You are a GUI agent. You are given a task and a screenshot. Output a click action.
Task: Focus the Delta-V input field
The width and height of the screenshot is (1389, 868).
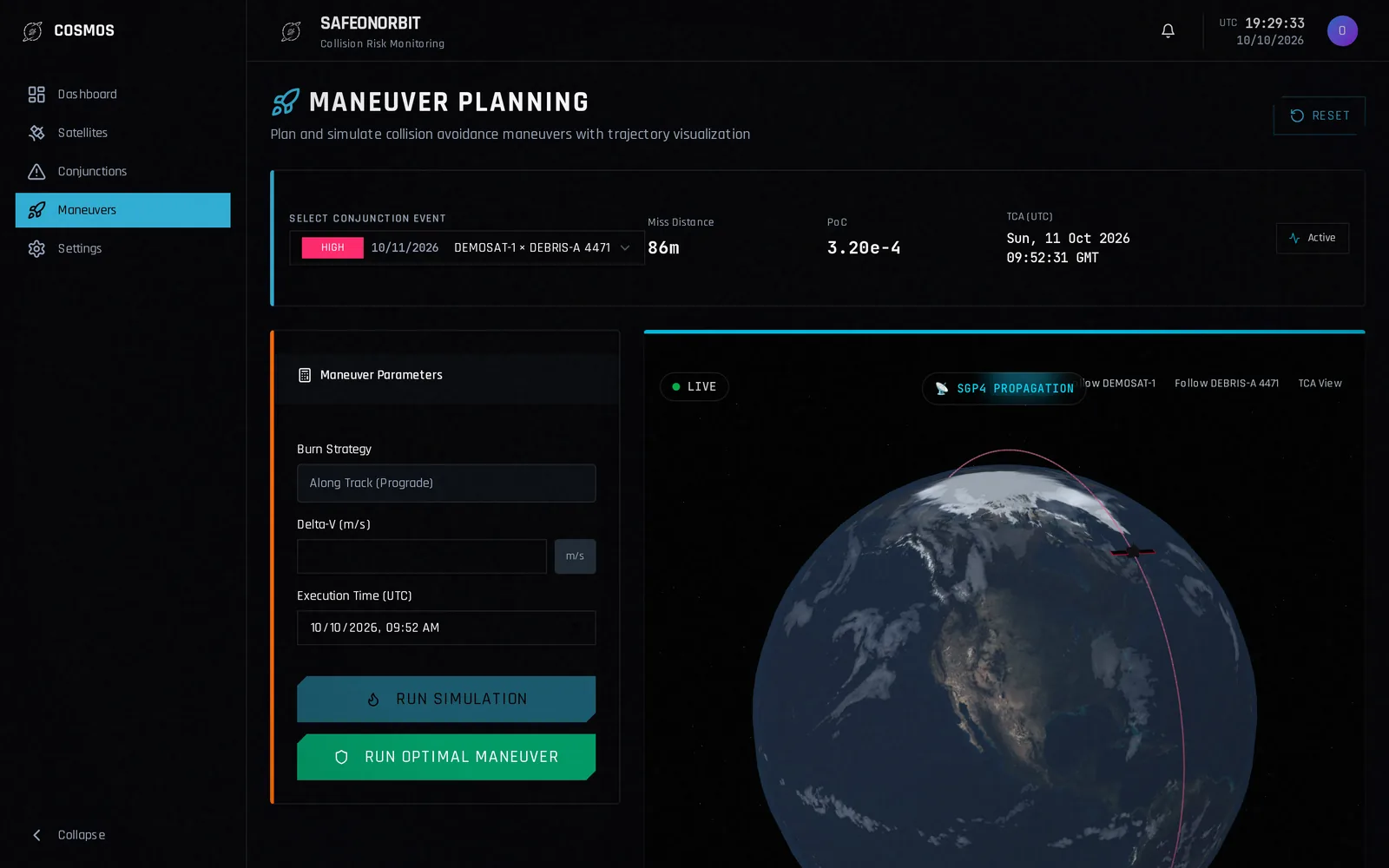pos(422,556)
